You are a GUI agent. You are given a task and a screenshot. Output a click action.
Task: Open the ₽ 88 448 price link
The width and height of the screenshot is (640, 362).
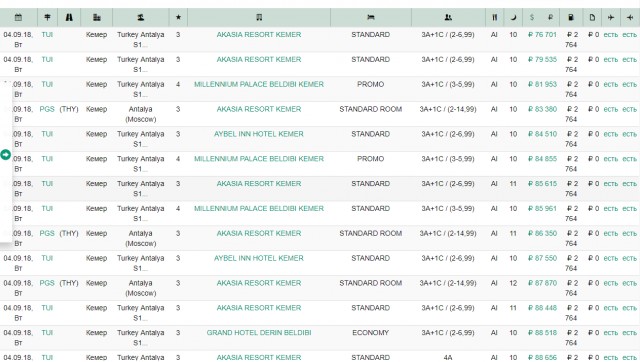[542, 308]
